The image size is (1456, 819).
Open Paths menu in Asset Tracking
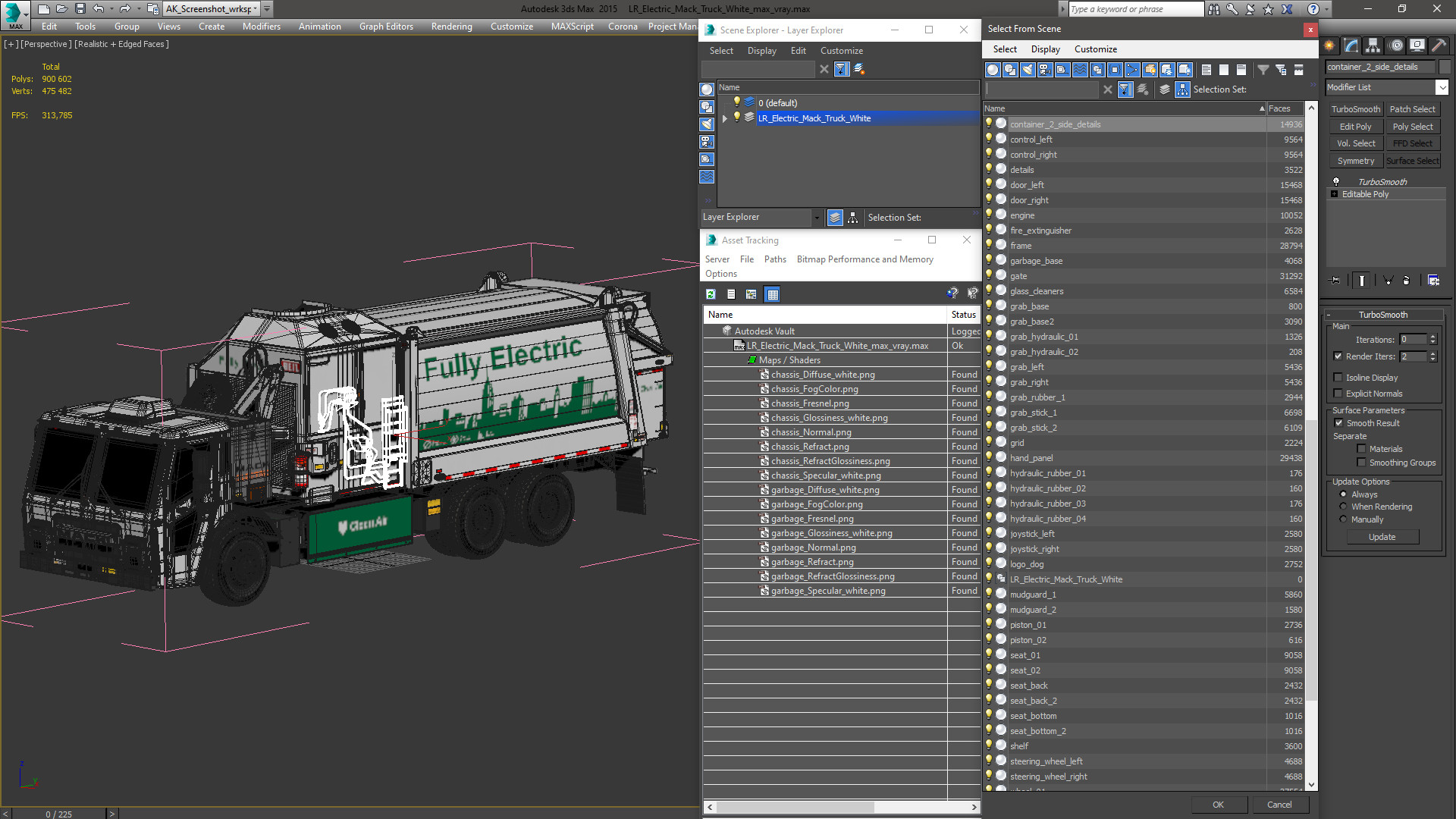pyautogui.click(x=775, y=259)
